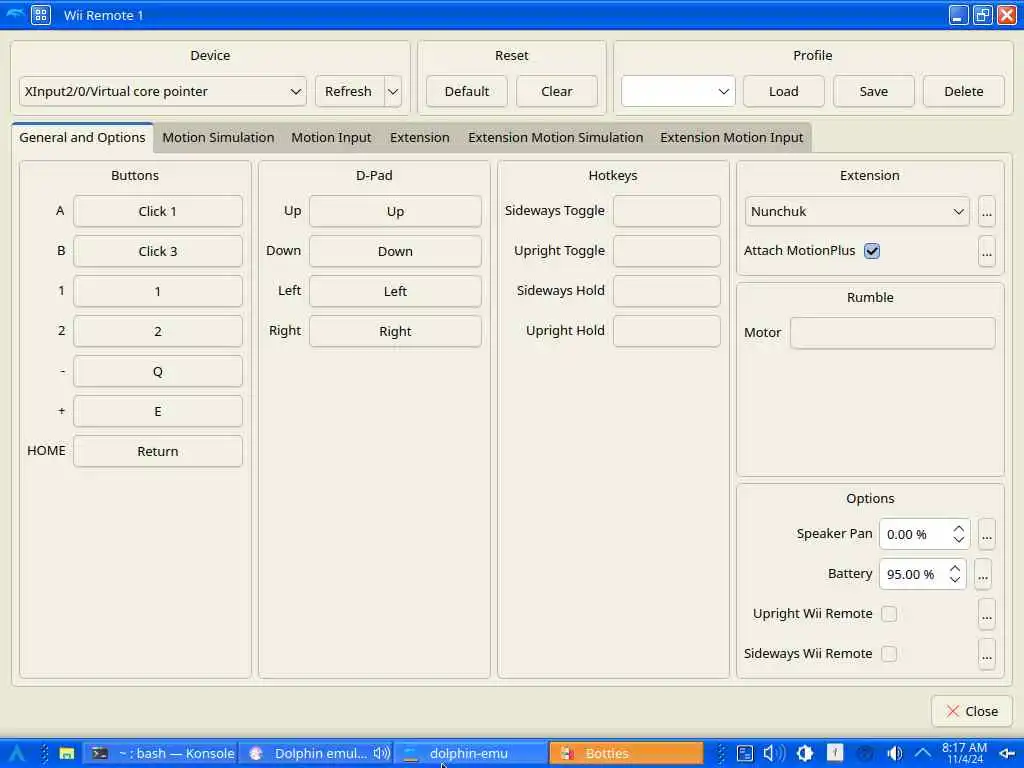Click the Load profile button
This screenshot has width=1024, height=768.
[x=784, y=91]
